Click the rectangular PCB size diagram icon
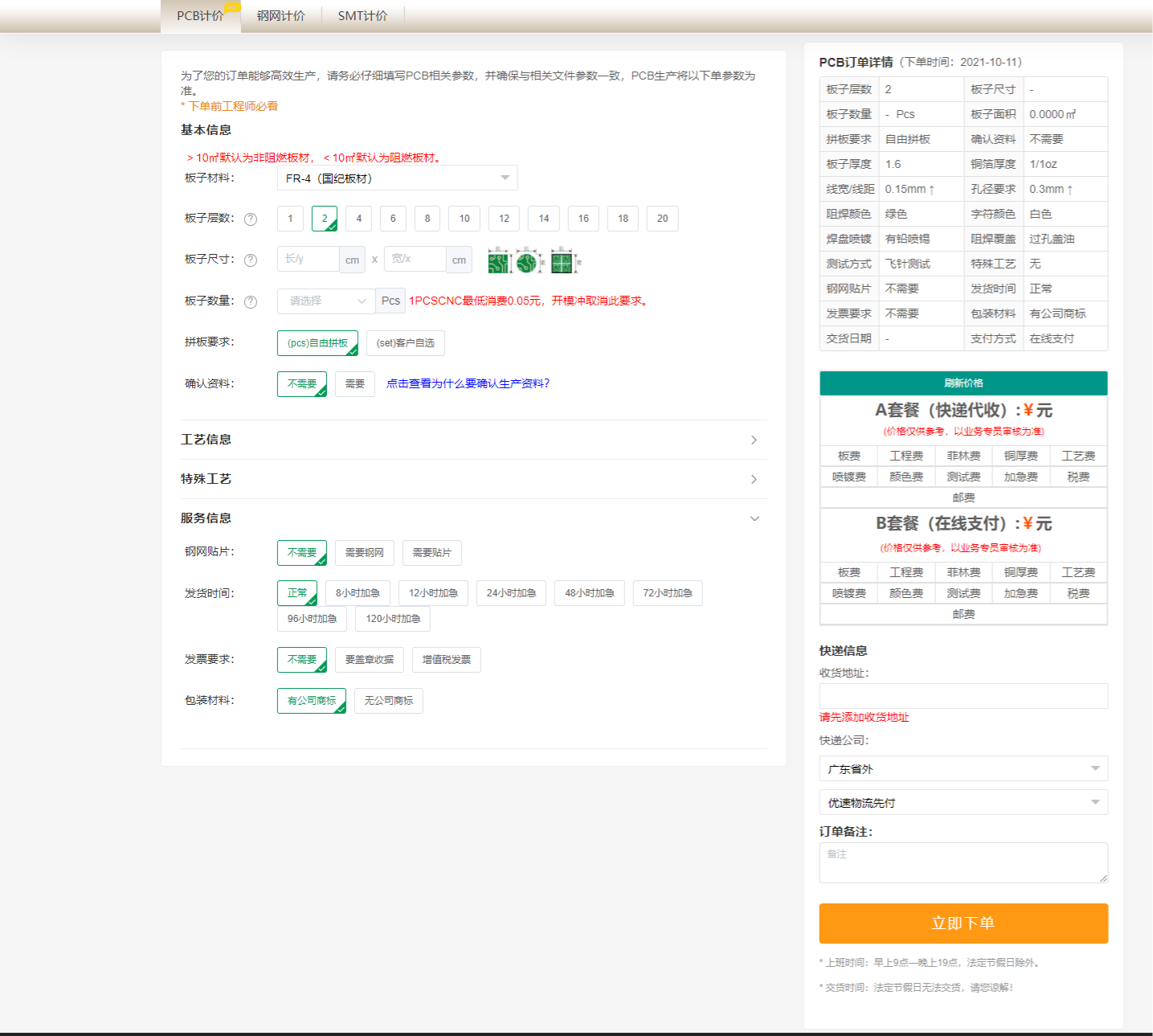Image resolution: width=1153 pixels, height=1036 pixels. click(499, 261)
